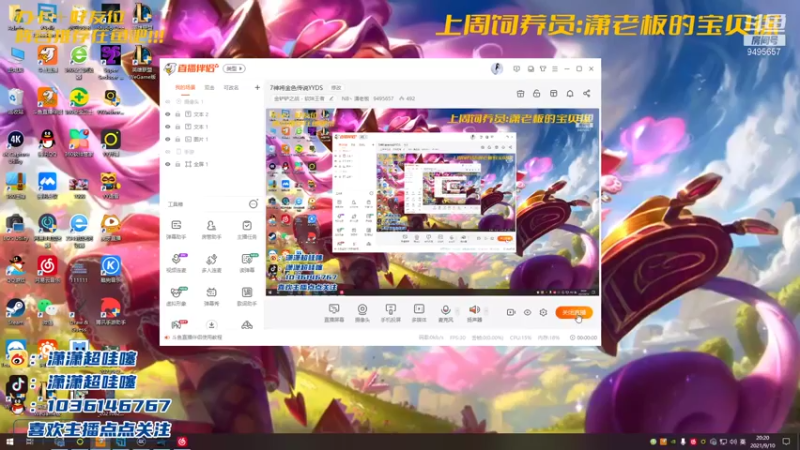Toggle the lock on the 全屏 1 source
Screen dimensions: 800x450
(x=178, y=164)
